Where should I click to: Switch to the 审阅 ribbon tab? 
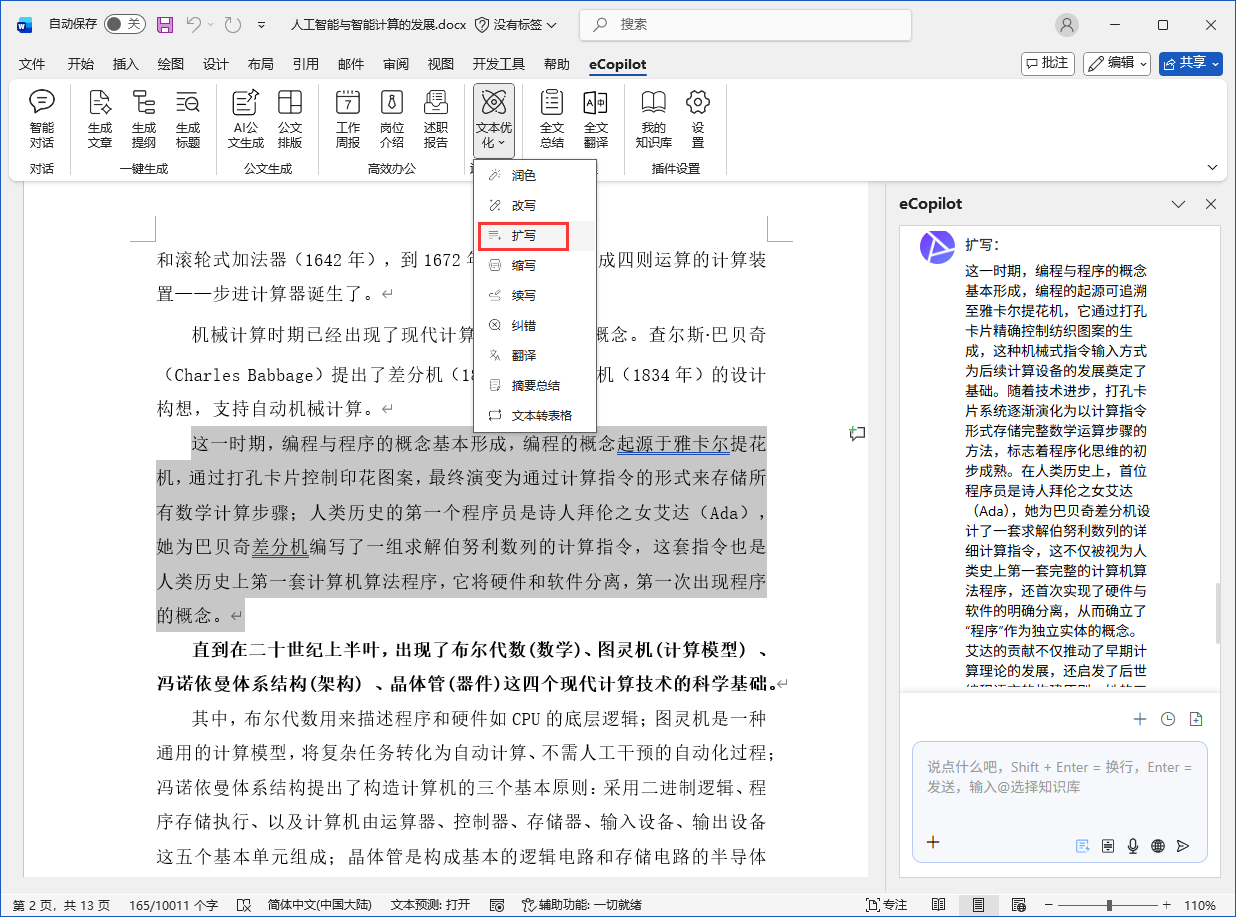(395, 64)
